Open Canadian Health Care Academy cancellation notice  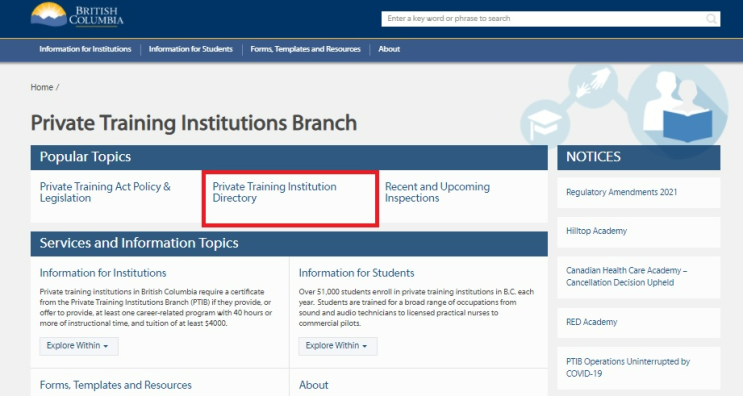(x=626, y=277)
